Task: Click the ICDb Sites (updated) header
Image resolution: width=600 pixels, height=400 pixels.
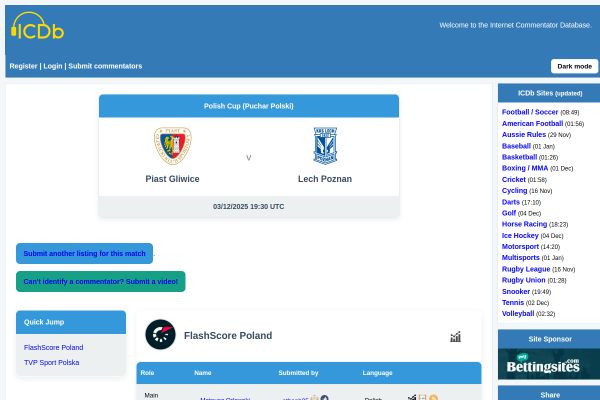Action: pyautogui.click(x=550, y=93)
